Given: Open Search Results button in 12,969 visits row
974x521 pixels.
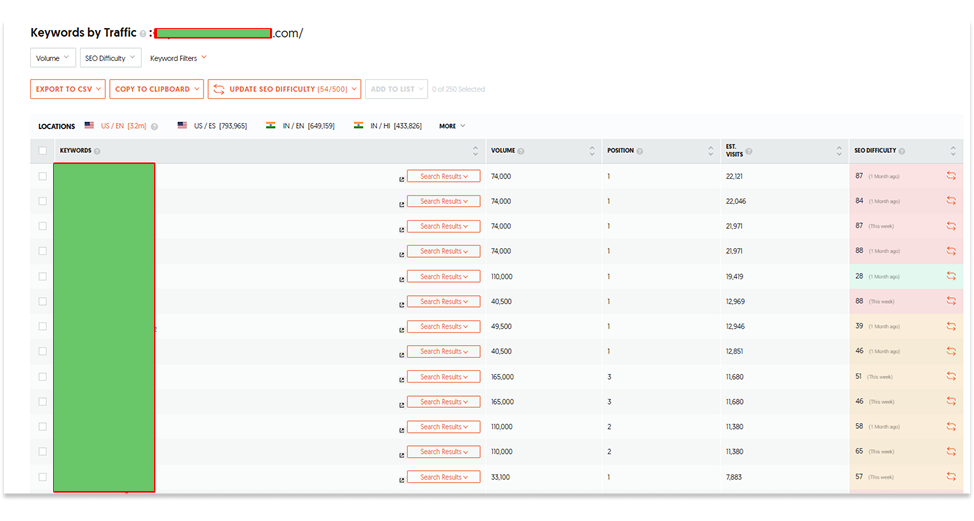Looking at the screenshot, I should [x=444, y=301].
